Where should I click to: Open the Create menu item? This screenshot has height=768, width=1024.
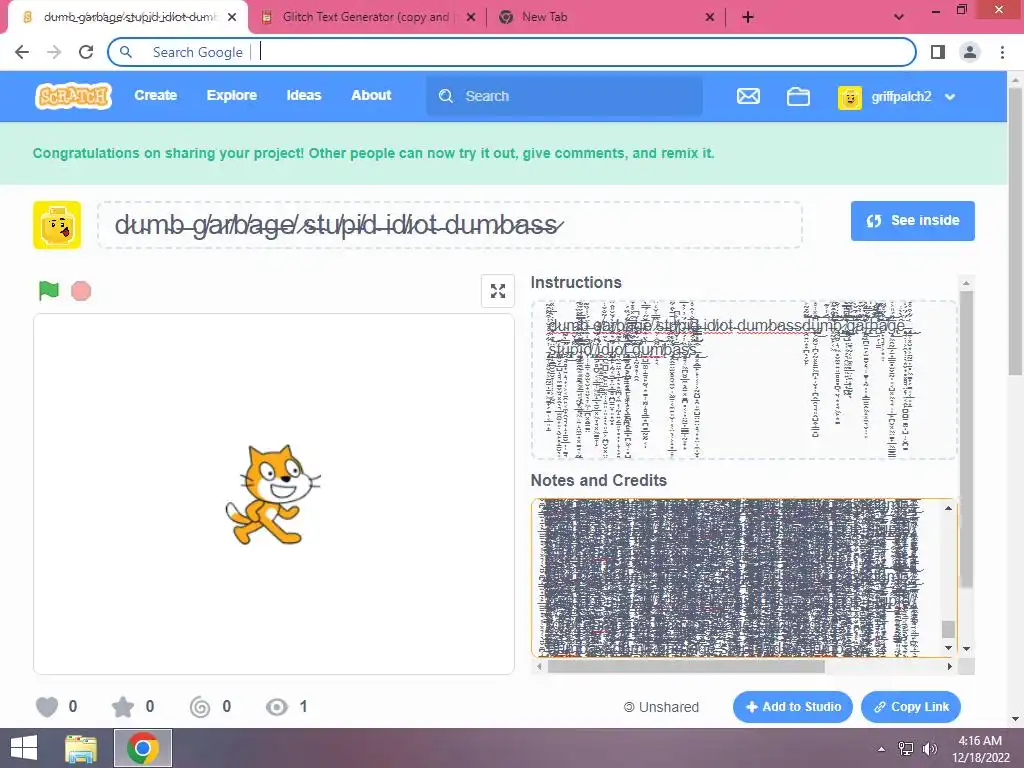coord(155,95)
